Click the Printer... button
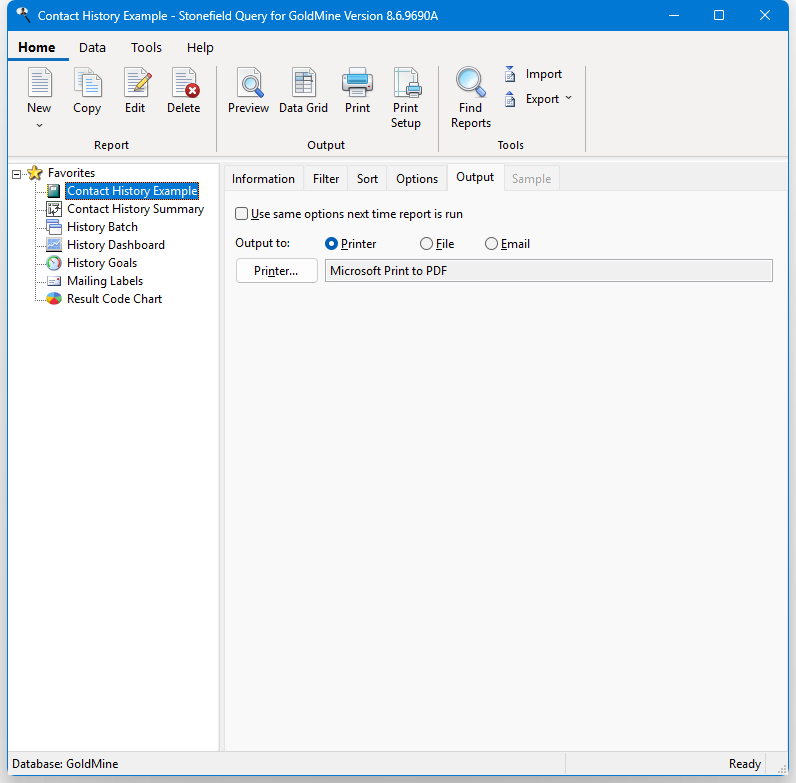 click(277, 271)
